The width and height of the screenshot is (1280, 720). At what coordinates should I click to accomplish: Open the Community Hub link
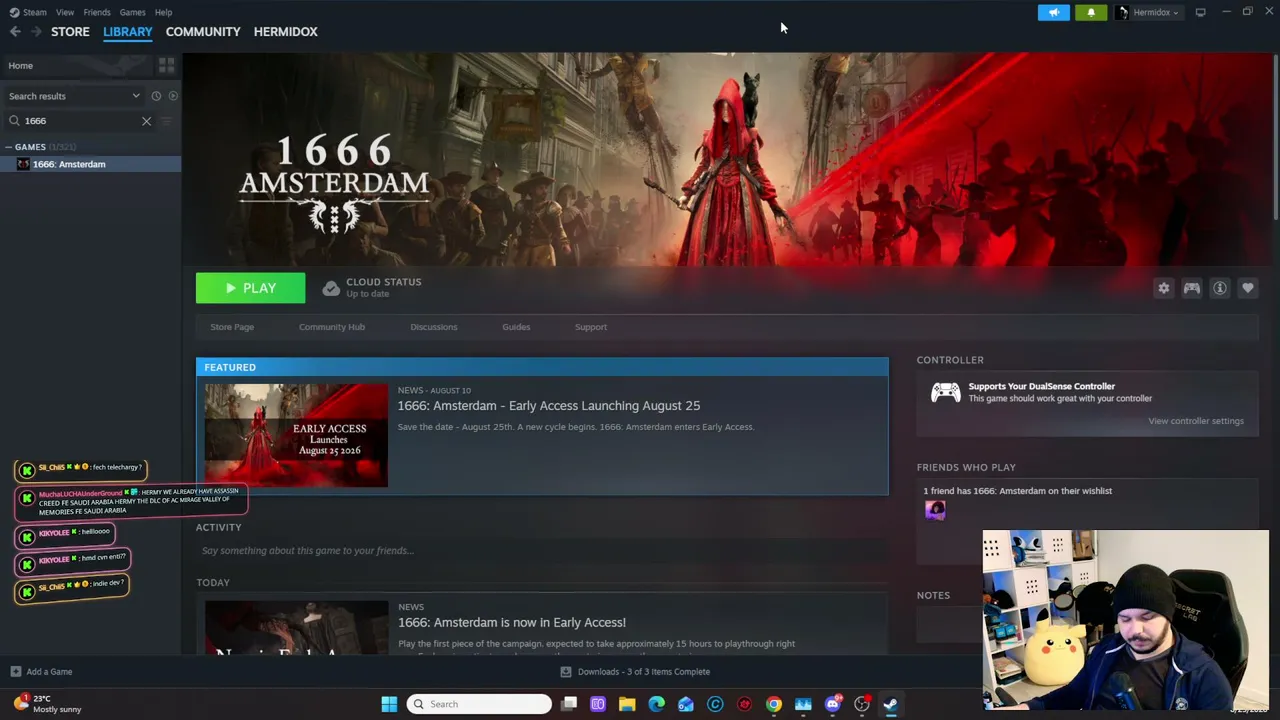tap(332, 327)
